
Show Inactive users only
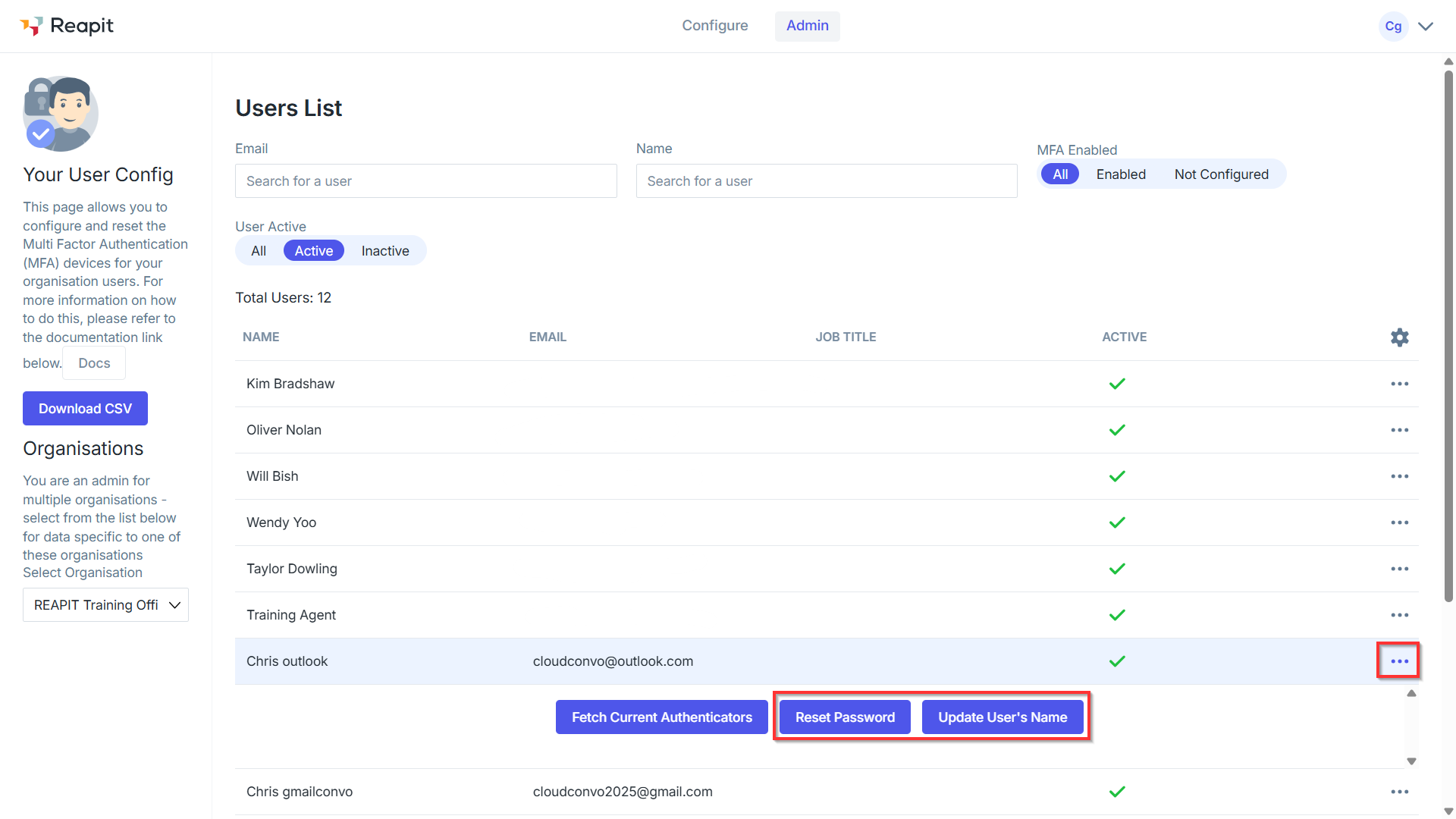point(385,251)
